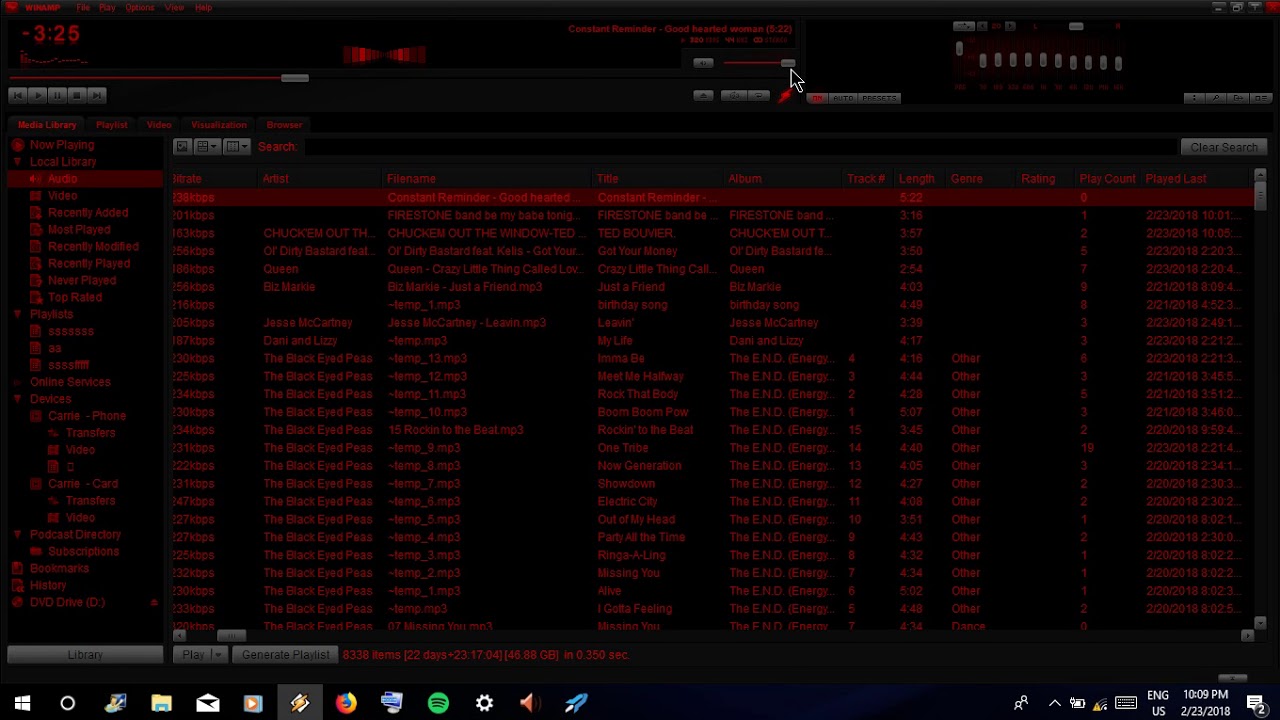1280x720 pixels.
Task: Toggle equalizer AUTO mode
Action: [842, 98]
